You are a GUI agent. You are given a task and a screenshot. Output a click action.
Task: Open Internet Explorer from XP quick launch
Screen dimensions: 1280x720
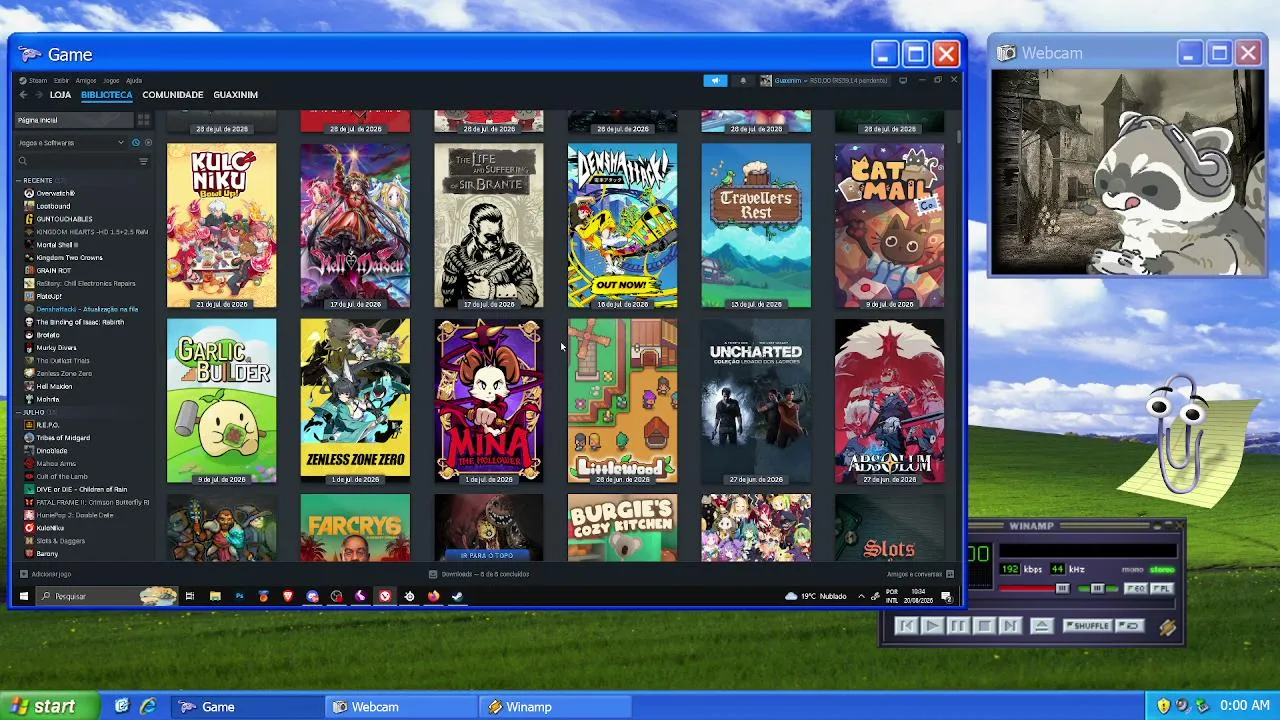pos(148,706)
